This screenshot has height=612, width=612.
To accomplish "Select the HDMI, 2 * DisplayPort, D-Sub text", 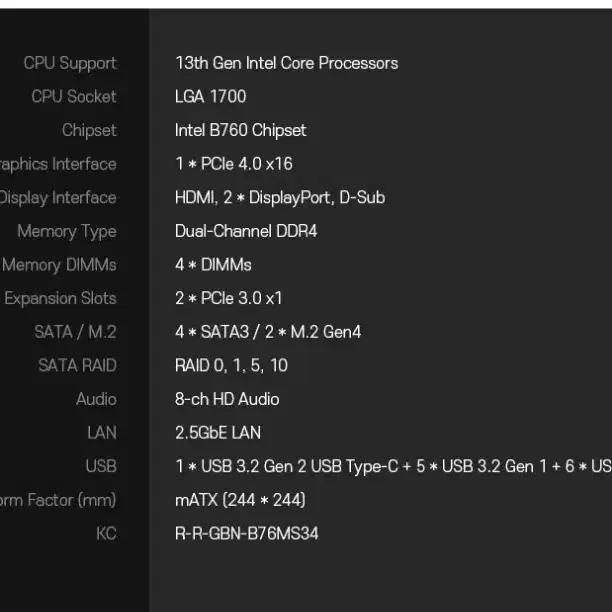I will pyautogui.click(x=280, y=197).
